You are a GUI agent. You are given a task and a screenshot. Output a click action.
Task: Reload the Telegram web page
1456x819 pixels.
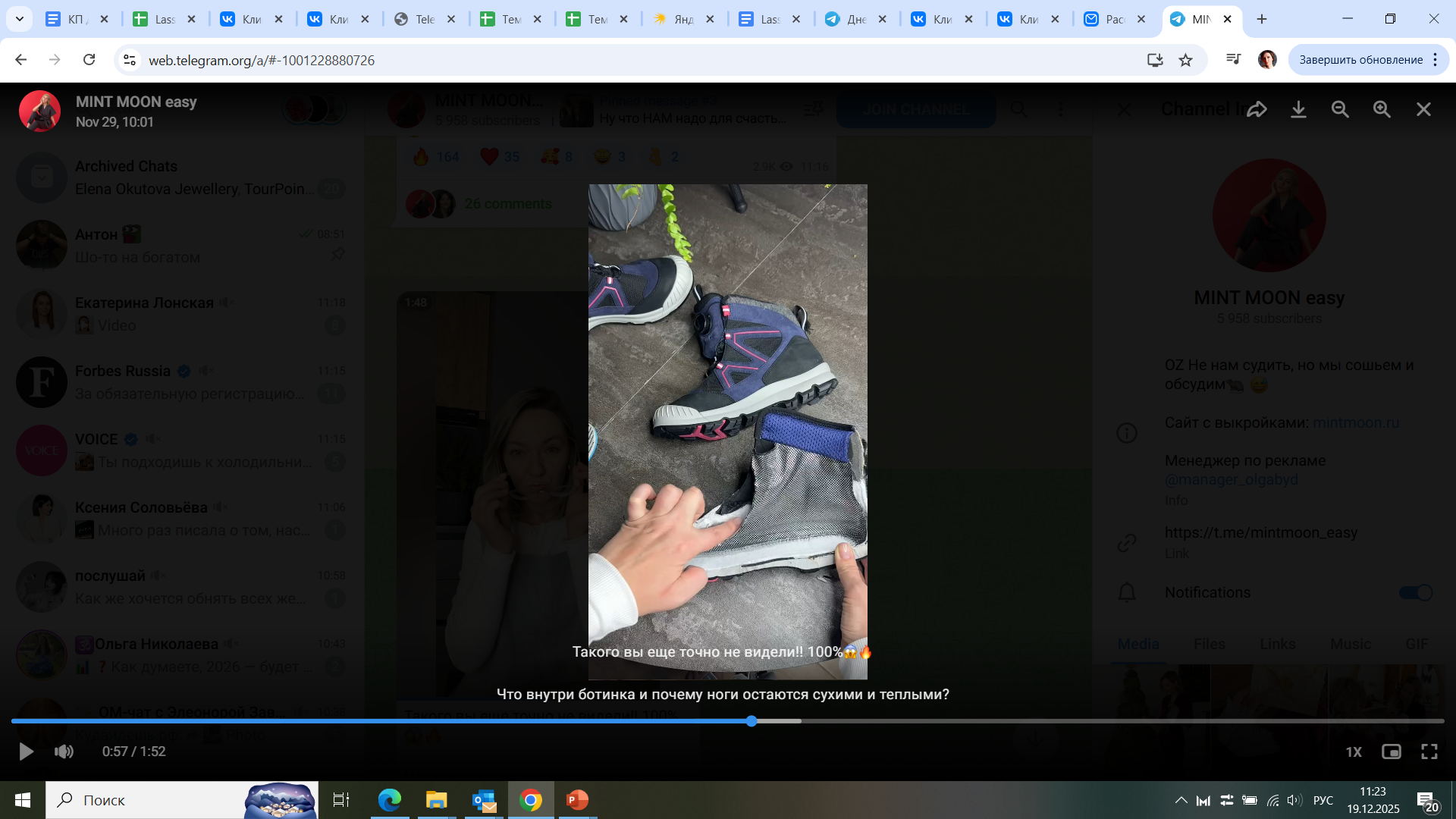tap(89, 60)
